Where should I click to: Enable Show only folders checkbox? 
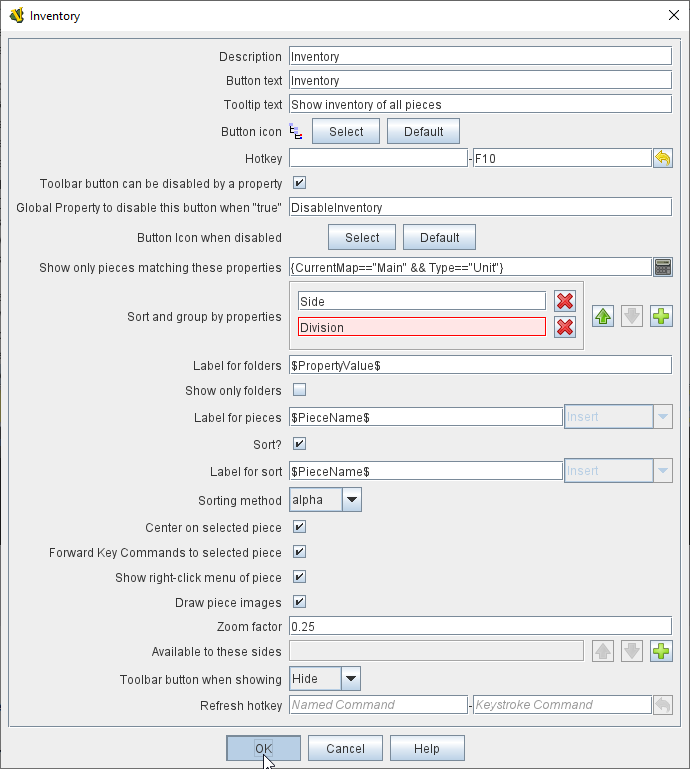click(299, 390)
